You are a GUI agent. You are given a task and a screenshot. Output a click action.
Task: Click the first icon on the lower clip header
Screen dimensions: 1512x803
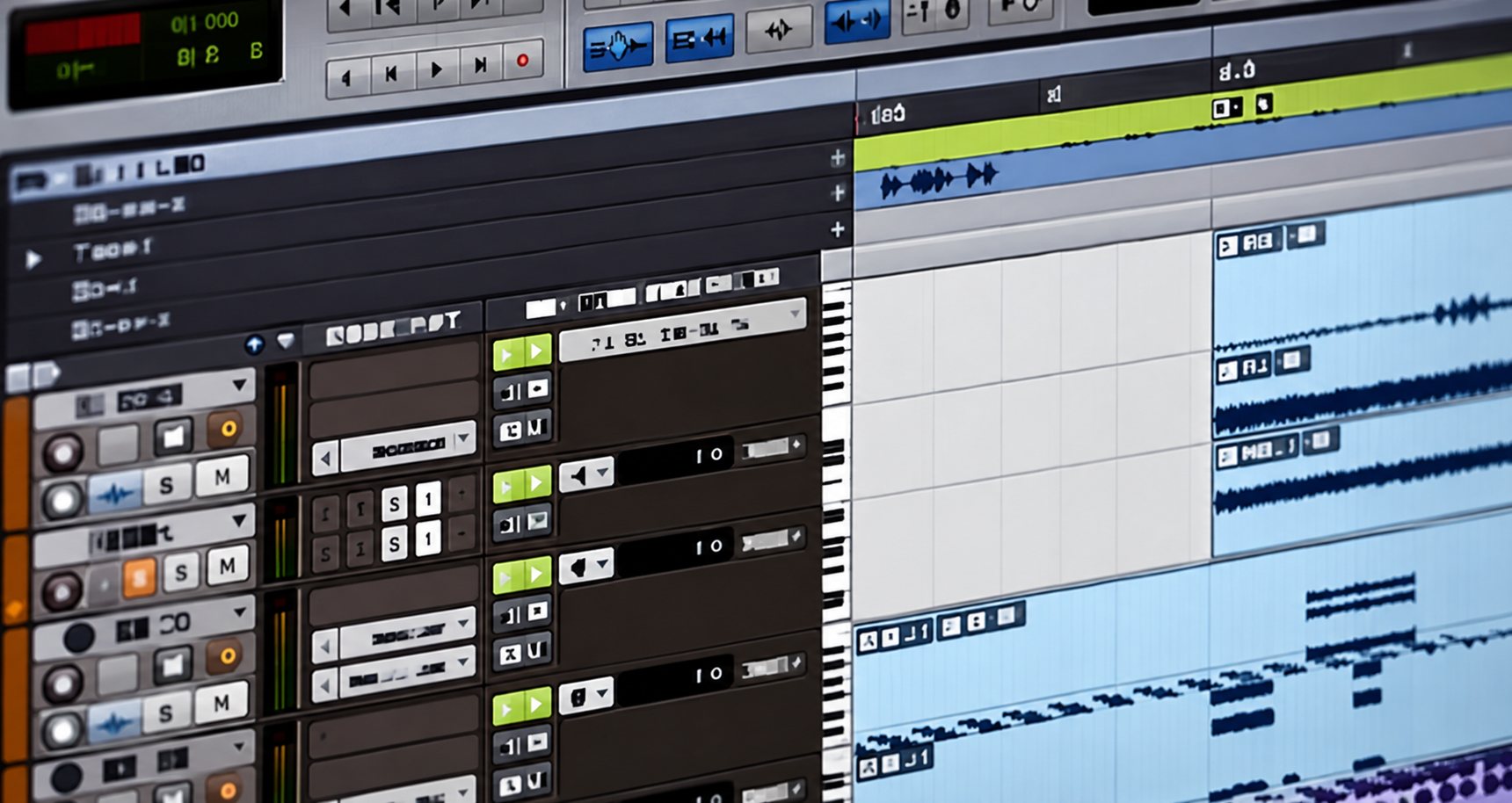[869, 641]
